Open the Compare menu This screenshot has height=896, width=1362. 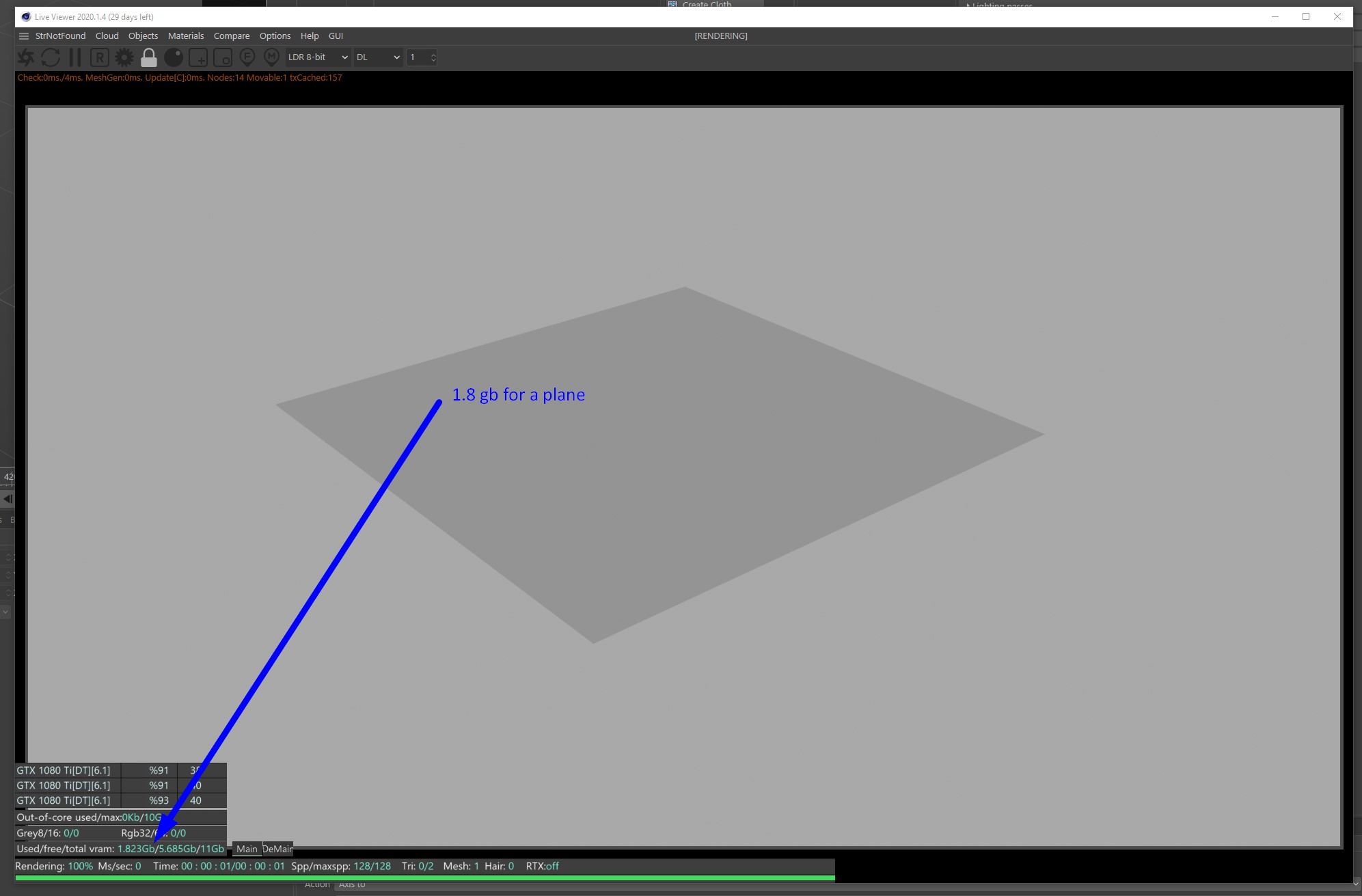pyautogui.click(x=232, y=36)
